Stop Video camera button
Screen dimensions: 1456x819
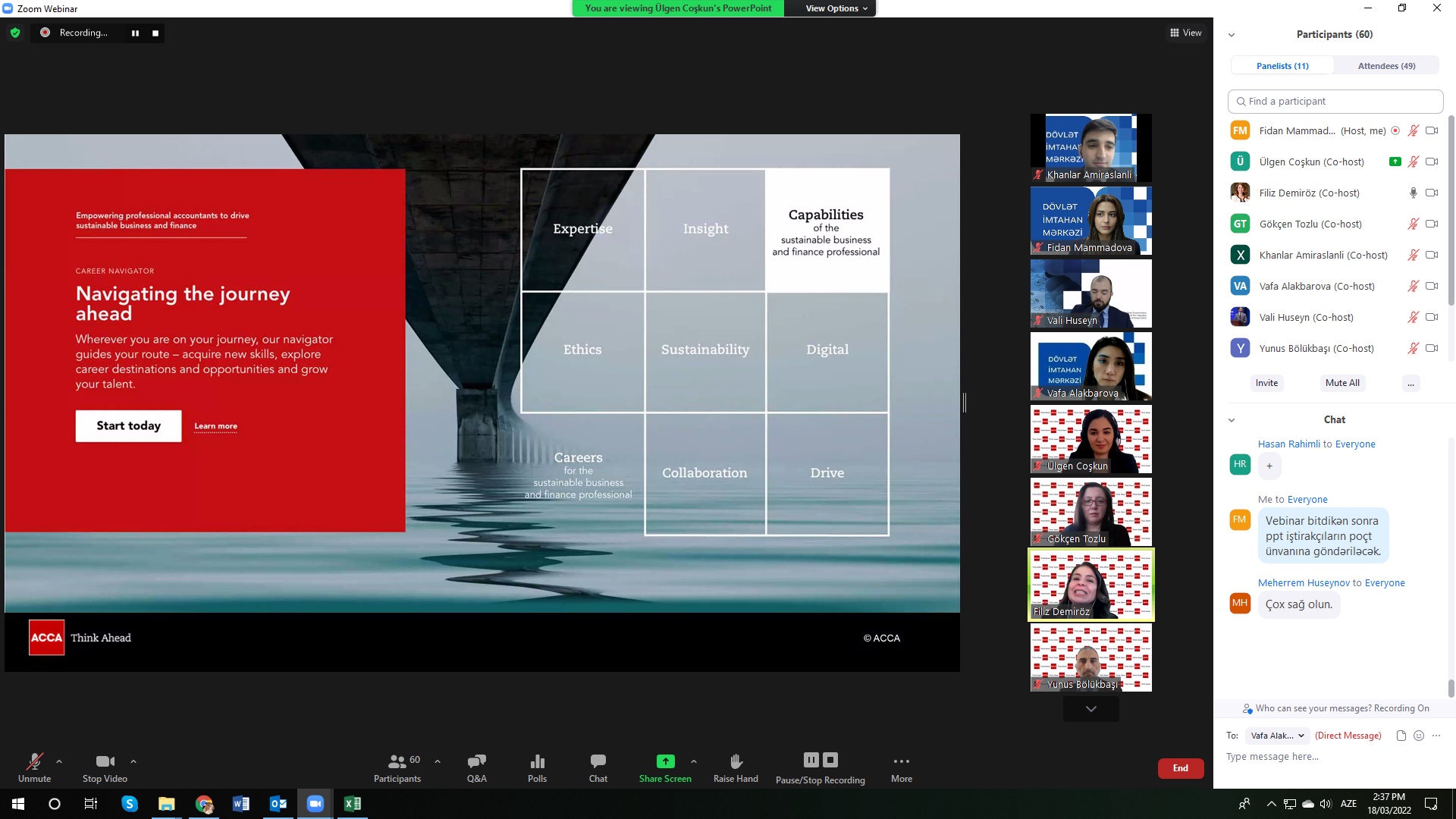coord(105,767)
